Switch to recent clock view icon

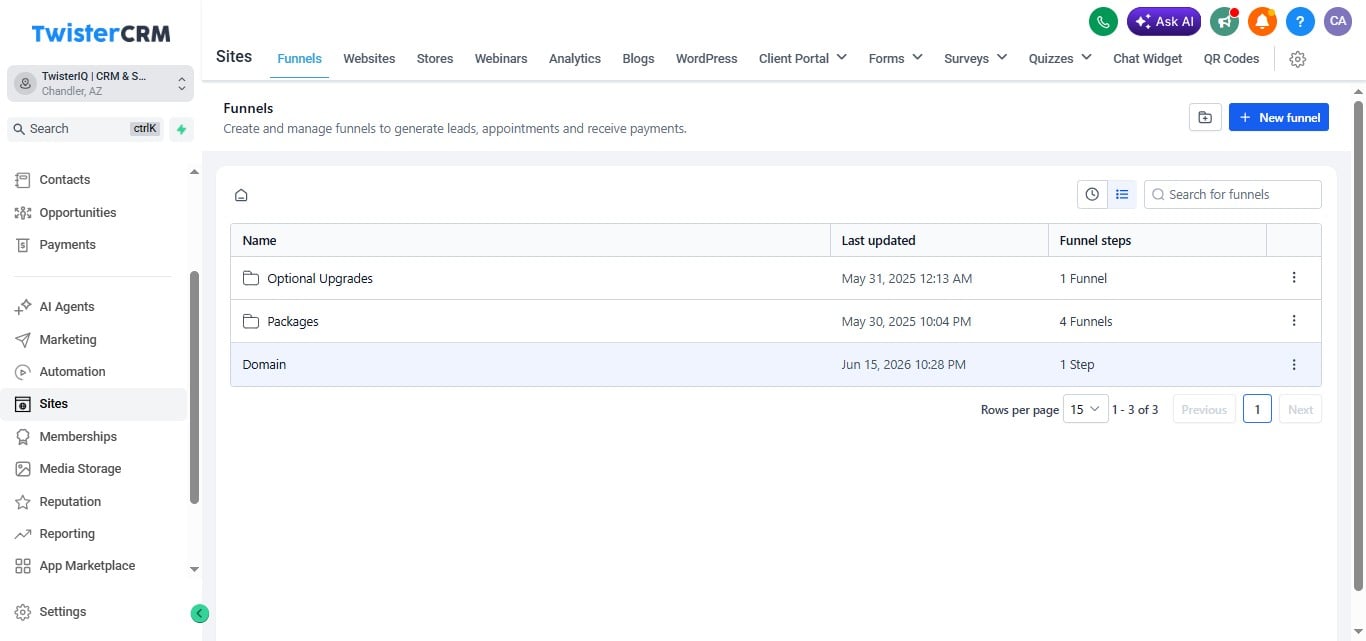point(1092,194)
